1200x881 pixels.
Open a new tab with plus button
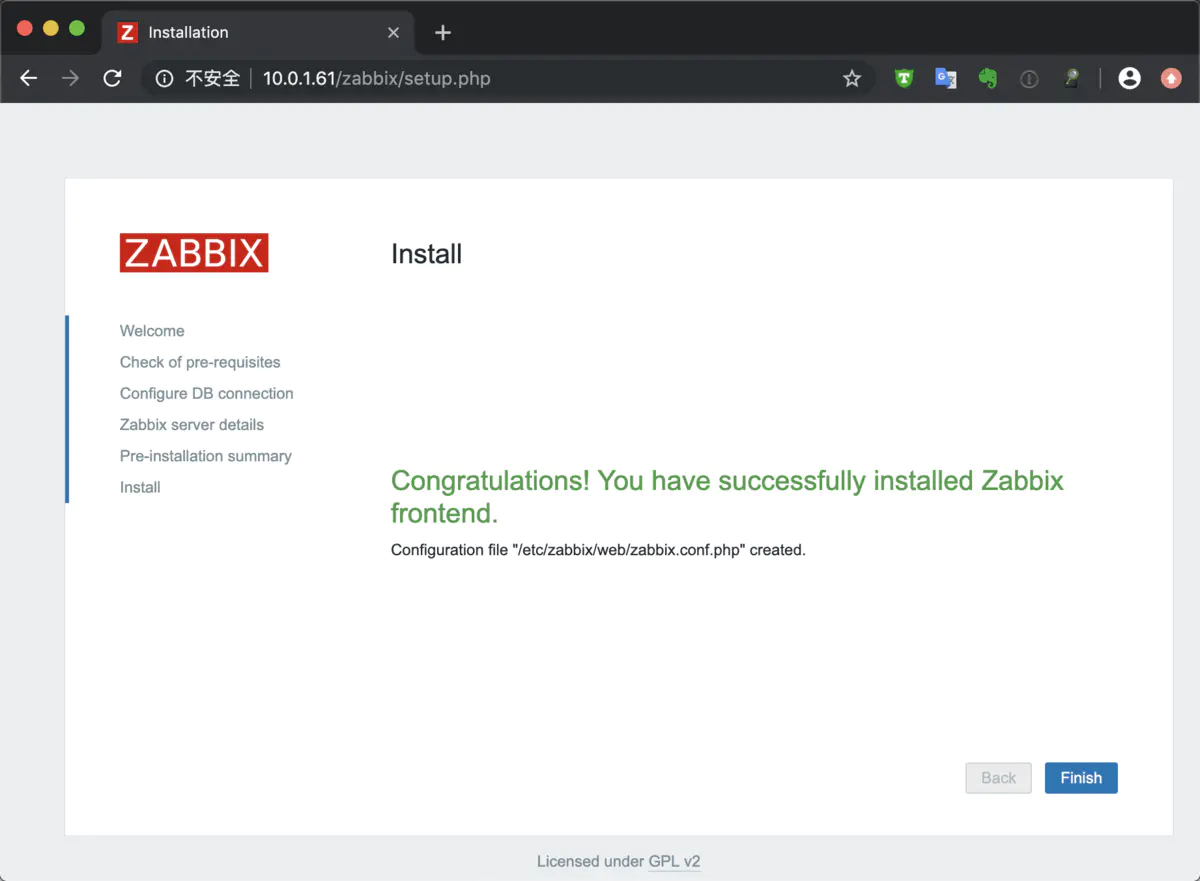pos(443,32)
